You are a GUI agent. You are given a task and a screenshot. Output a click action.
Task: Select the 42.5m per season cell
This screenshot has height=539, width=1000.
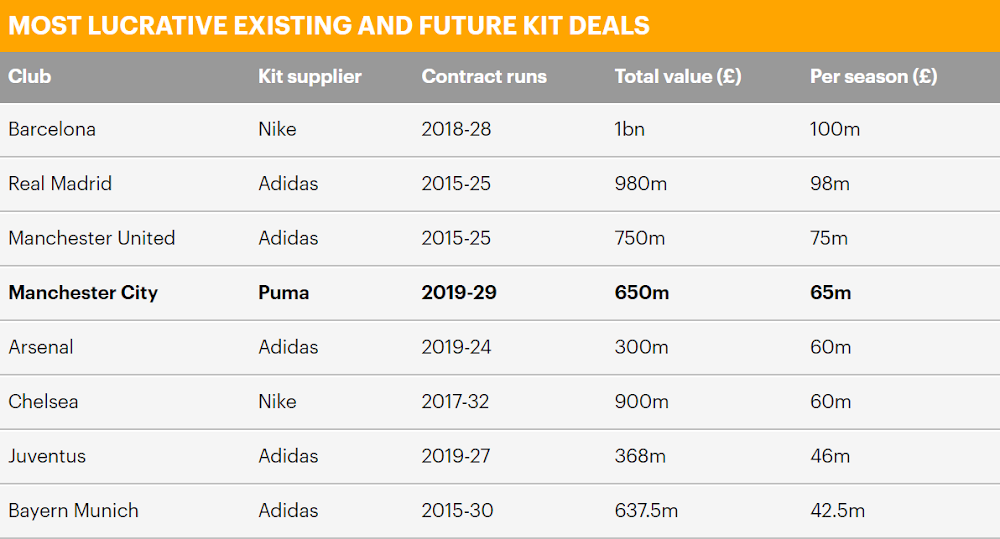coord(837,511)
